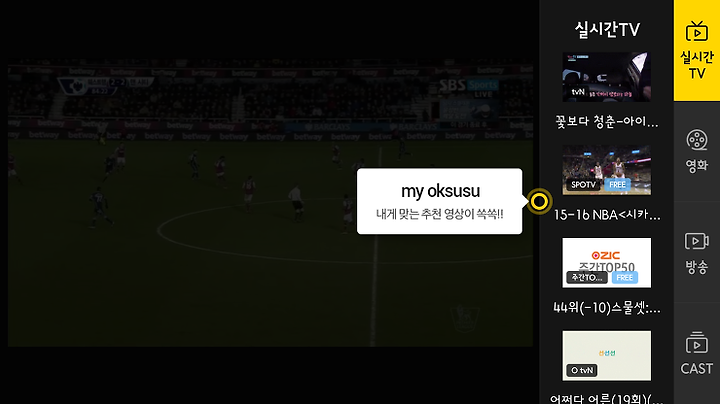The image size is (720, 404).
Task: Play the tvN channel thumbnail
Action: [x=607, y=77]
